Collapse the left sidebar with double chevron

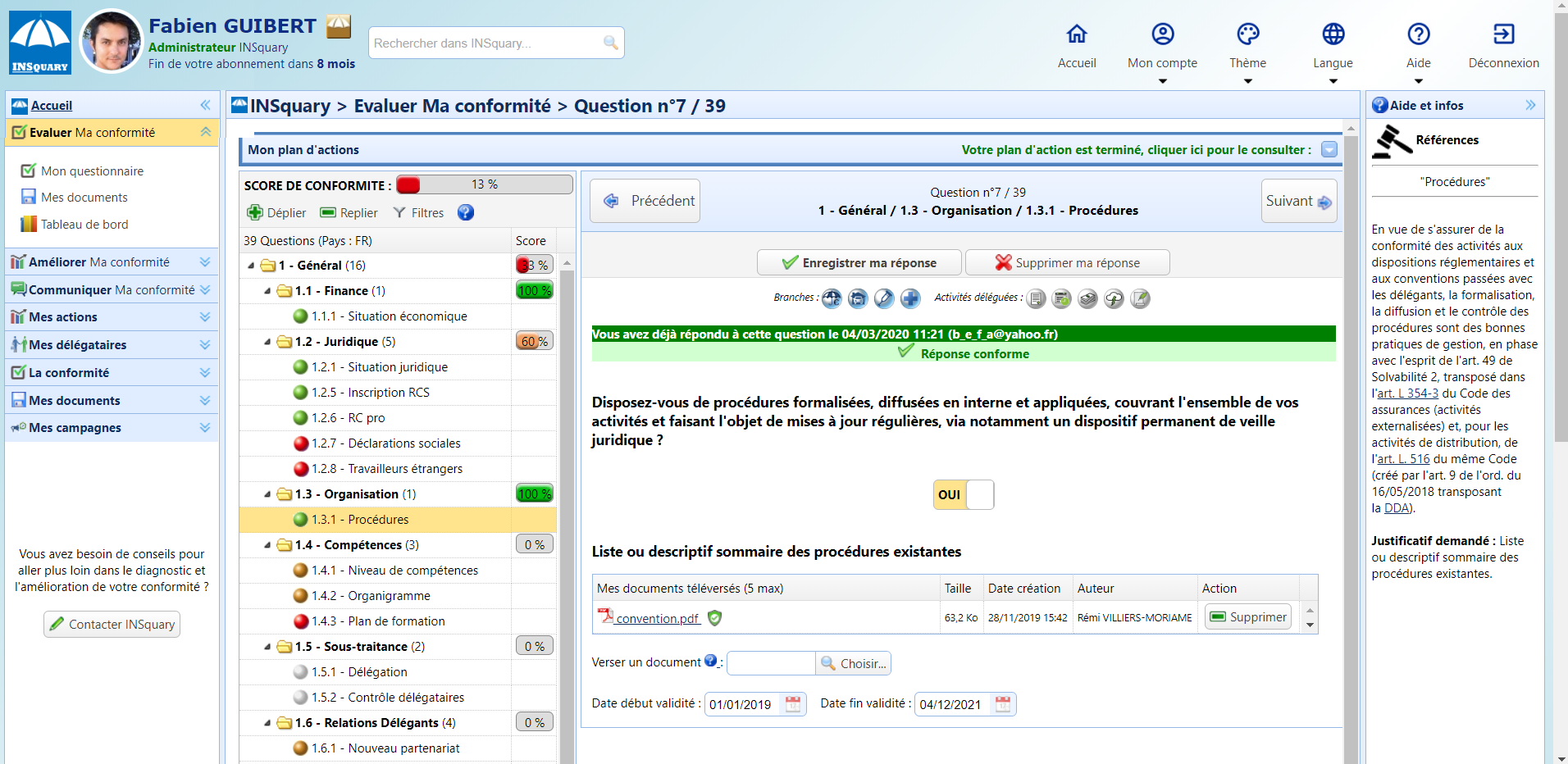(x=205, y=105)
